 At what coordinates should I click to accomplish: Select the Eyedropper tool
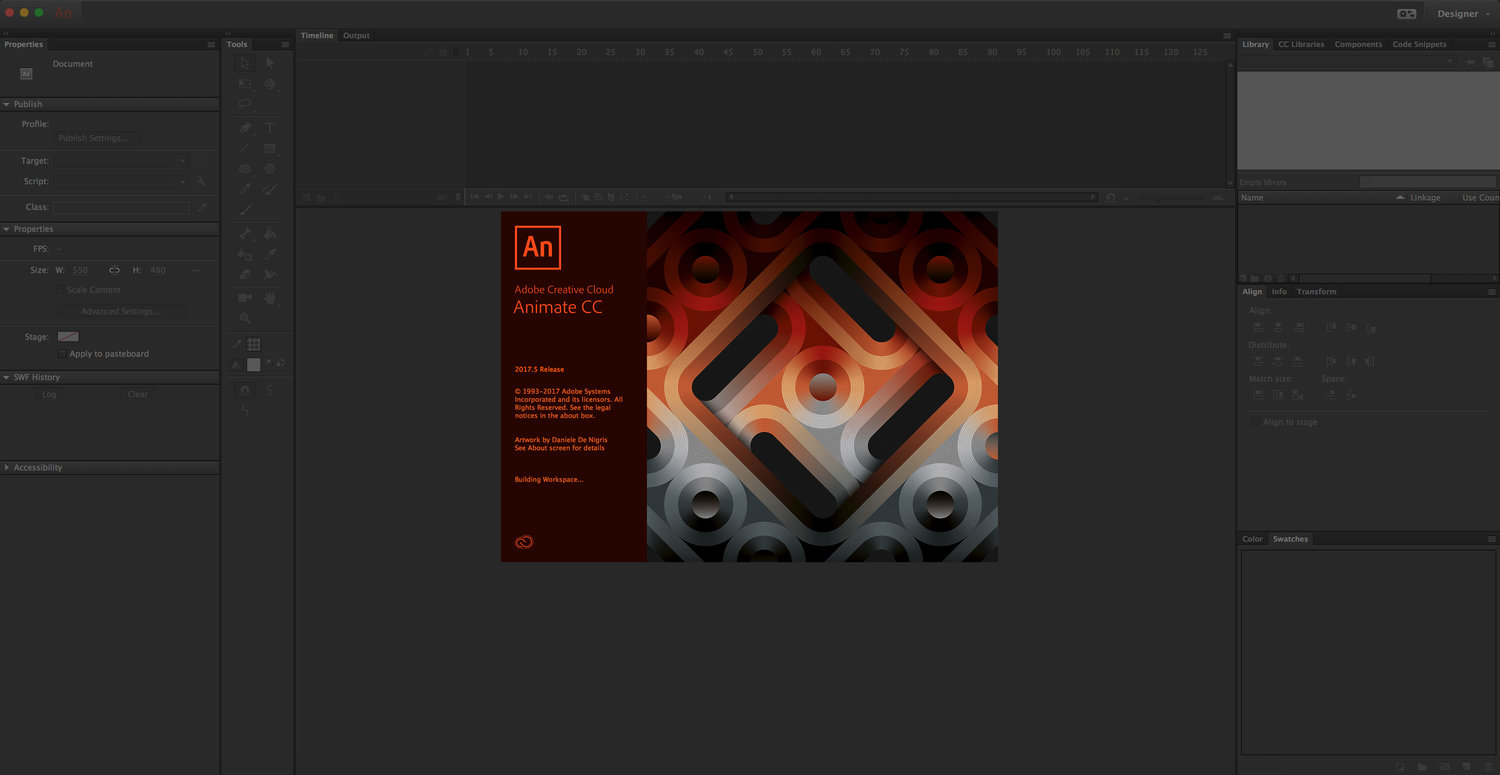click(270, 254)
